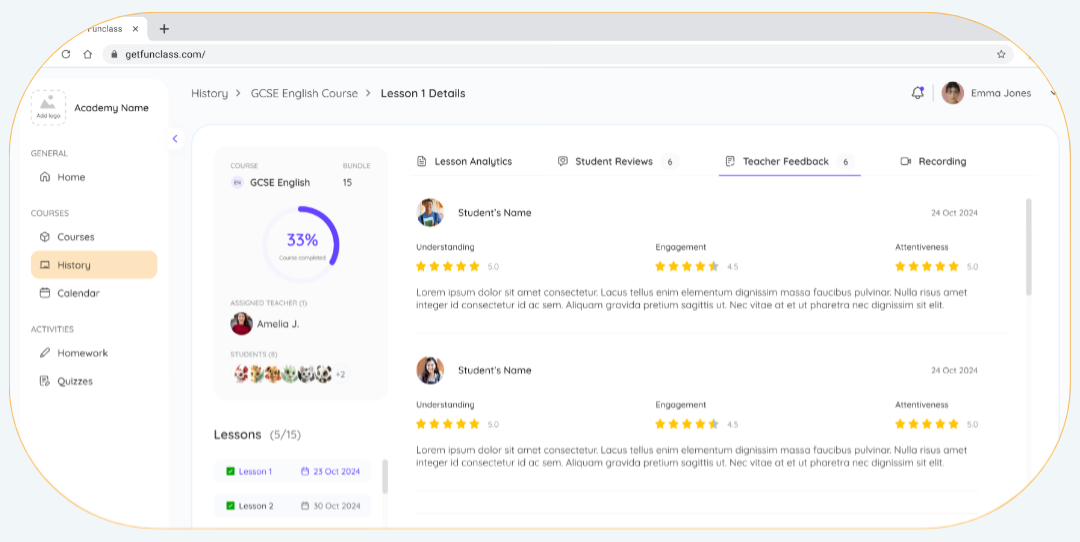Open a new browser tab

click(x=164, y=29)
